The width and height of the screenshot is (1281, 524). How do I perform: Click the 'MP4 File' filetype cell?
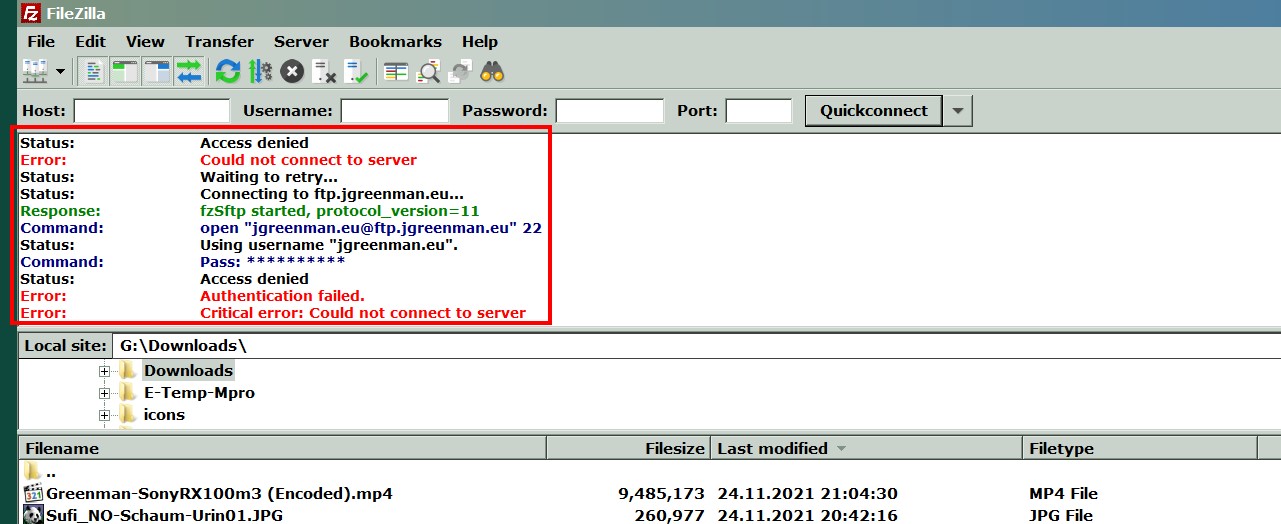pos(1063,494)
